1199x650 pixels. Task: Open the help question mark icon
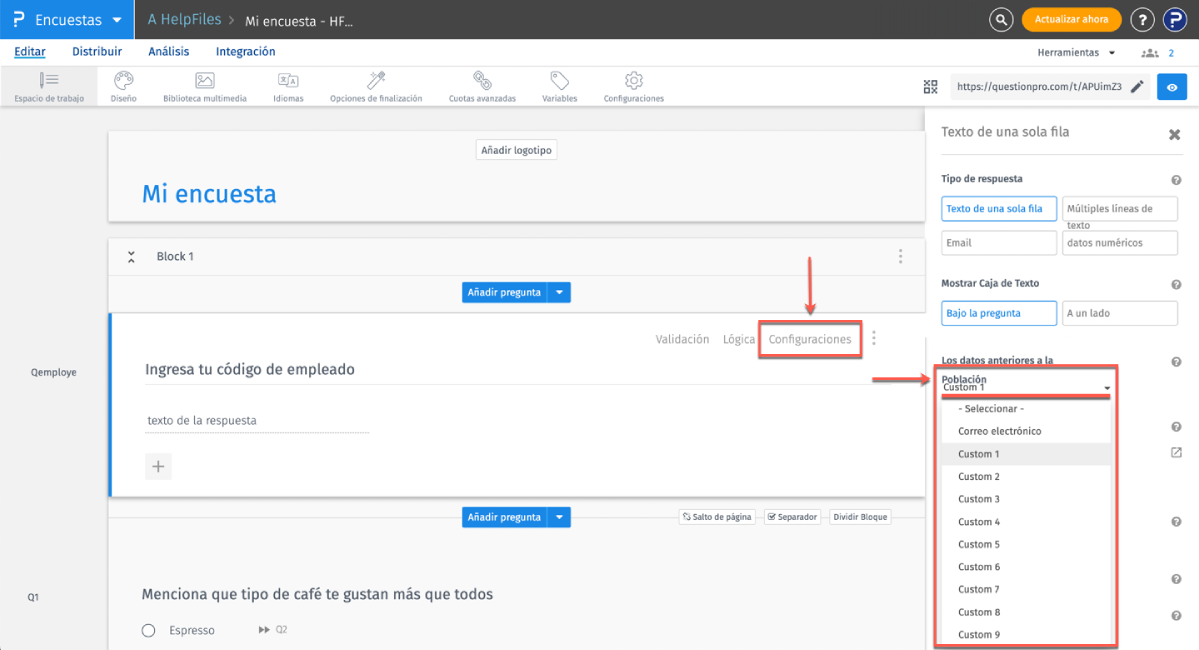pyautogui.click(x=1142, y=20)
